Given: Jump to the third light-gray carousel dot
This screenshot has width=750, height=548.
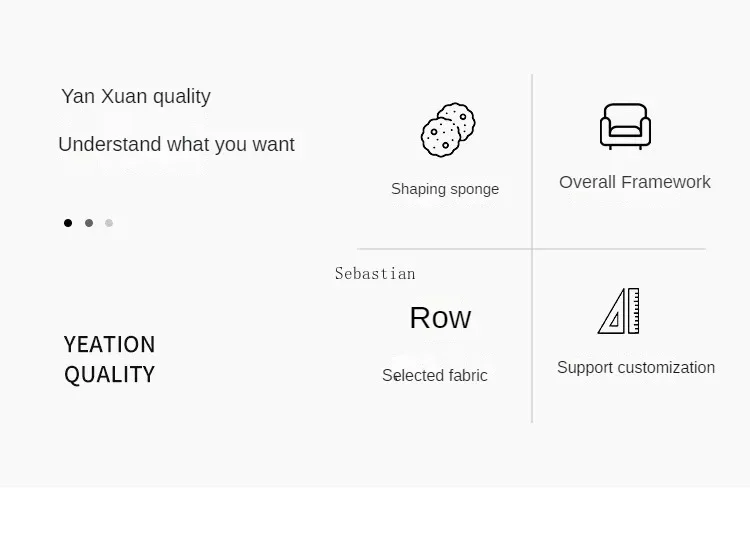Looking at the screenshot, I should (109, 223).
